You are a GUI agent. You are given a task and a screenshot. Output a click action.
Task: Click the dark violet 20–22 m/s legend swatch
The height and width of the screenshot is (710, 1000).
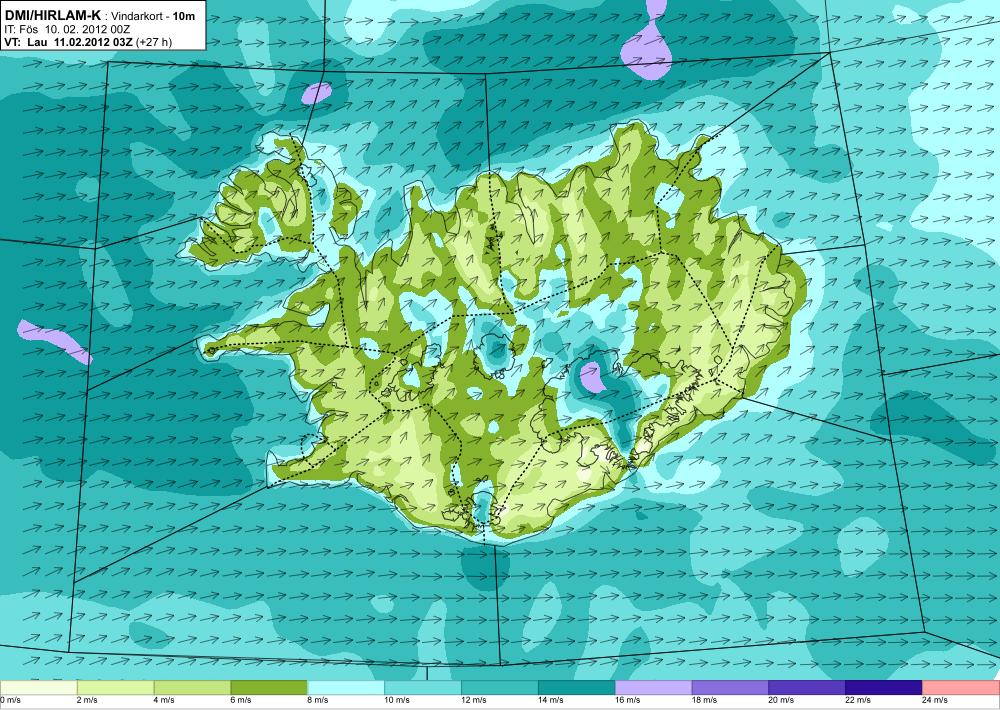coord(807,688)
